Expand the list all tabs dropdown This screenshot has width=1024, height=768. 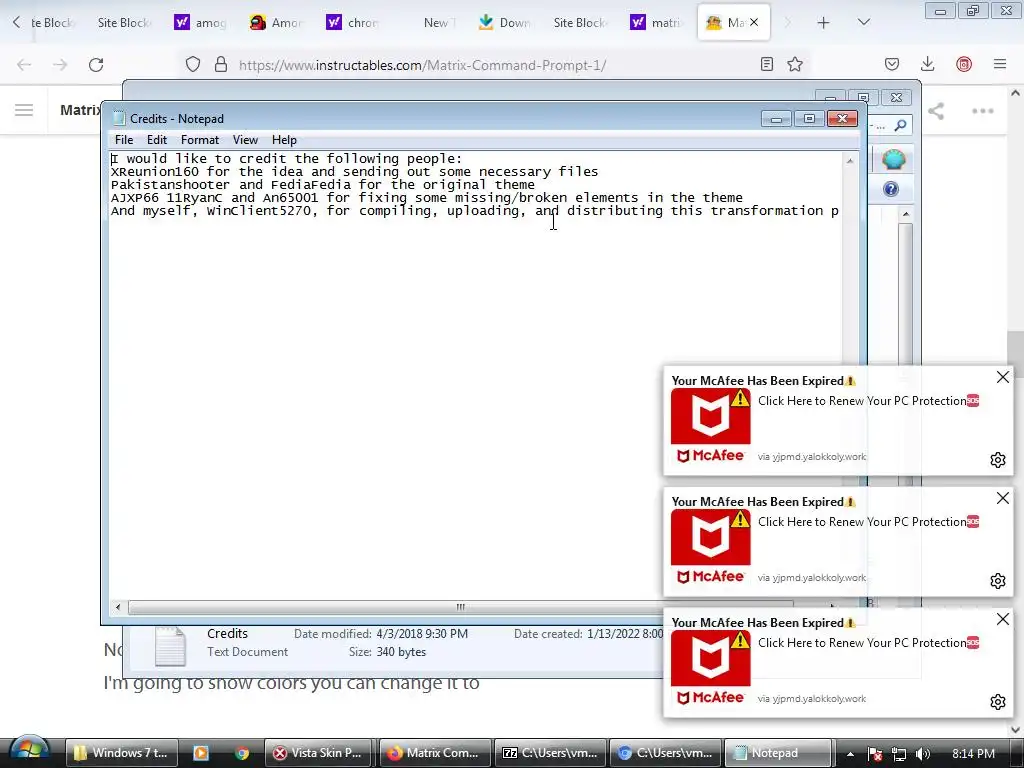pos(863,22)
